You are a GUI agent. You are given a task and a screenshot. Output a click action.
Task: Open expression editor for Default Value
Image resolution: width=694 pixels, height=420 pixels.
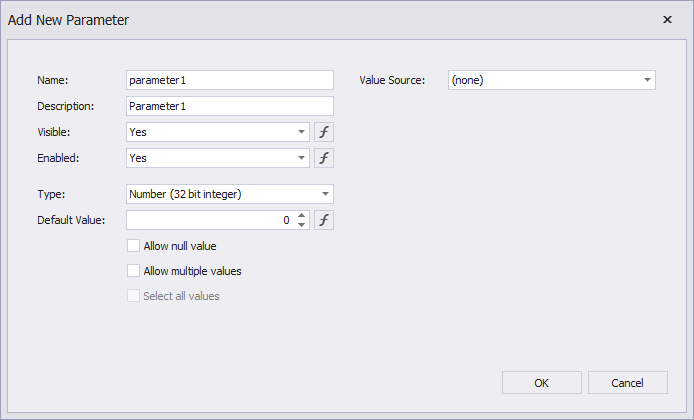(x=324, y=220)
